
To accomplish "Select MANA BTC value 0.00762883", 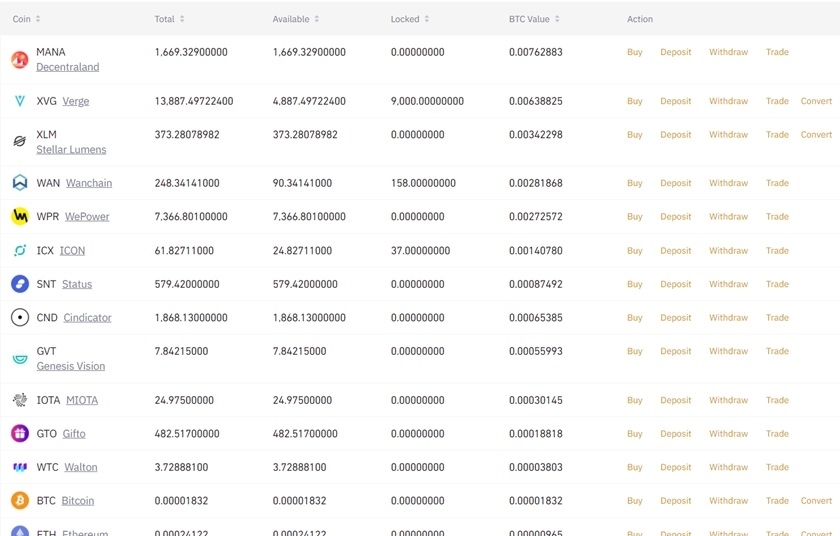I will (x=536, y=52).
